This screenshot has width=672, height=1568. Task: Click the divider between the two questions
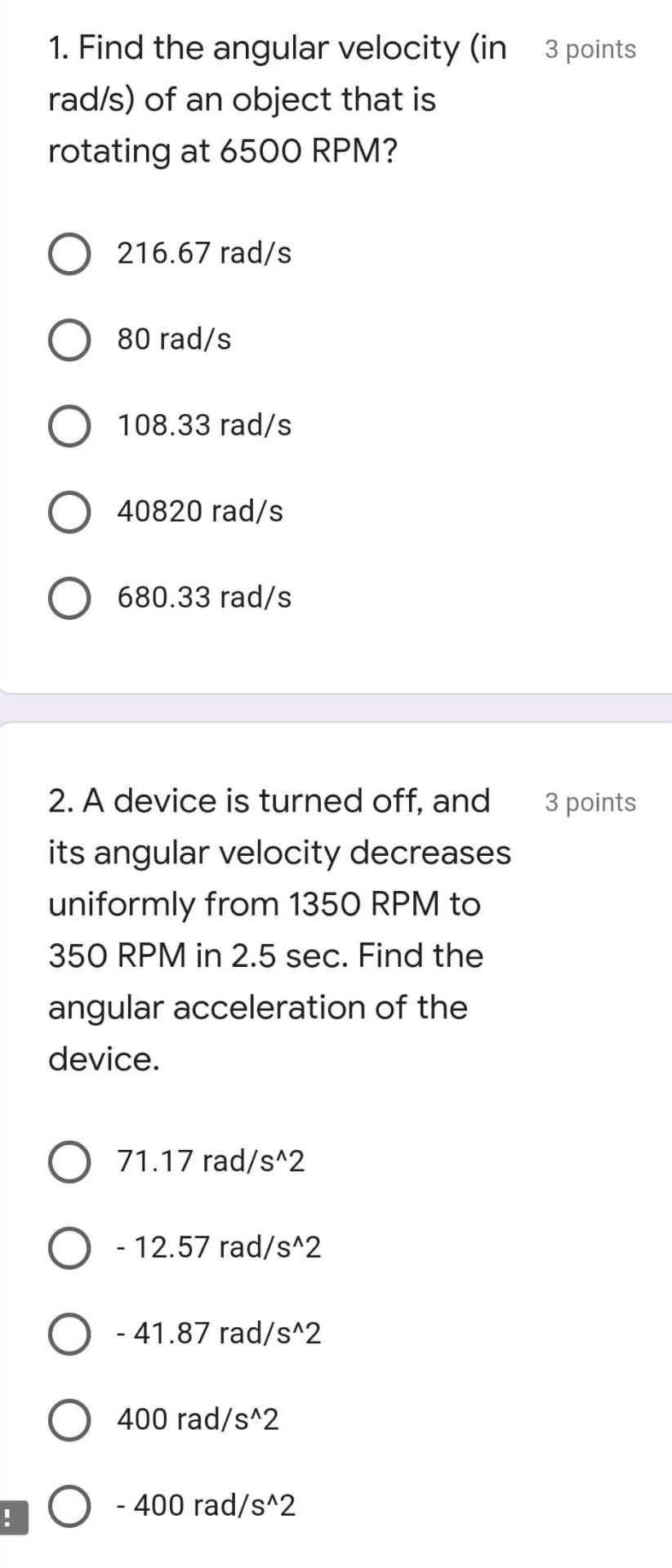tap(336, 706)
